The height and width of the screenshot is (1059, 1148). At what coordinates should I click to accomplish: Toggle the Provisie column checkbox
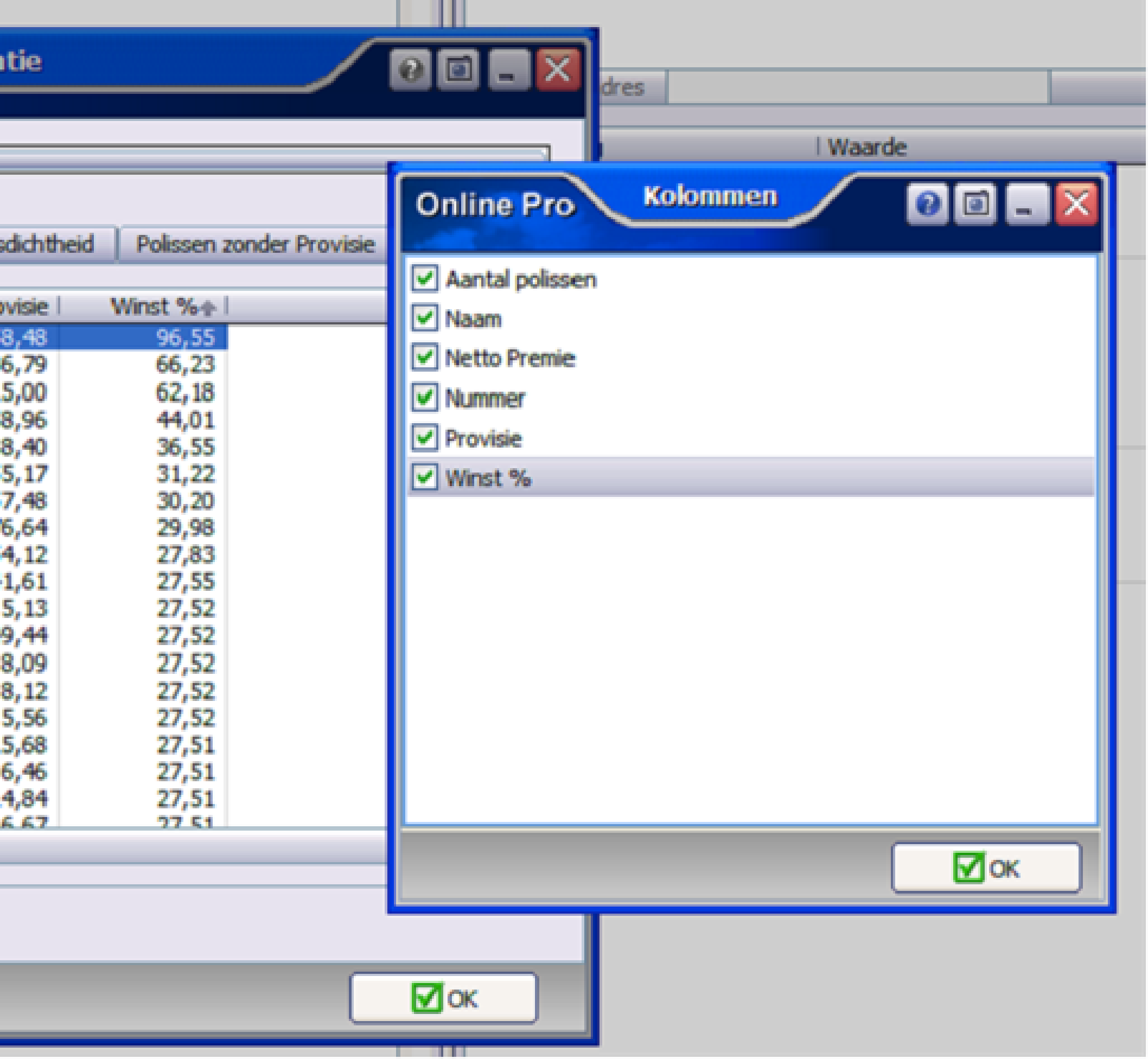click(x=425, y=438)
